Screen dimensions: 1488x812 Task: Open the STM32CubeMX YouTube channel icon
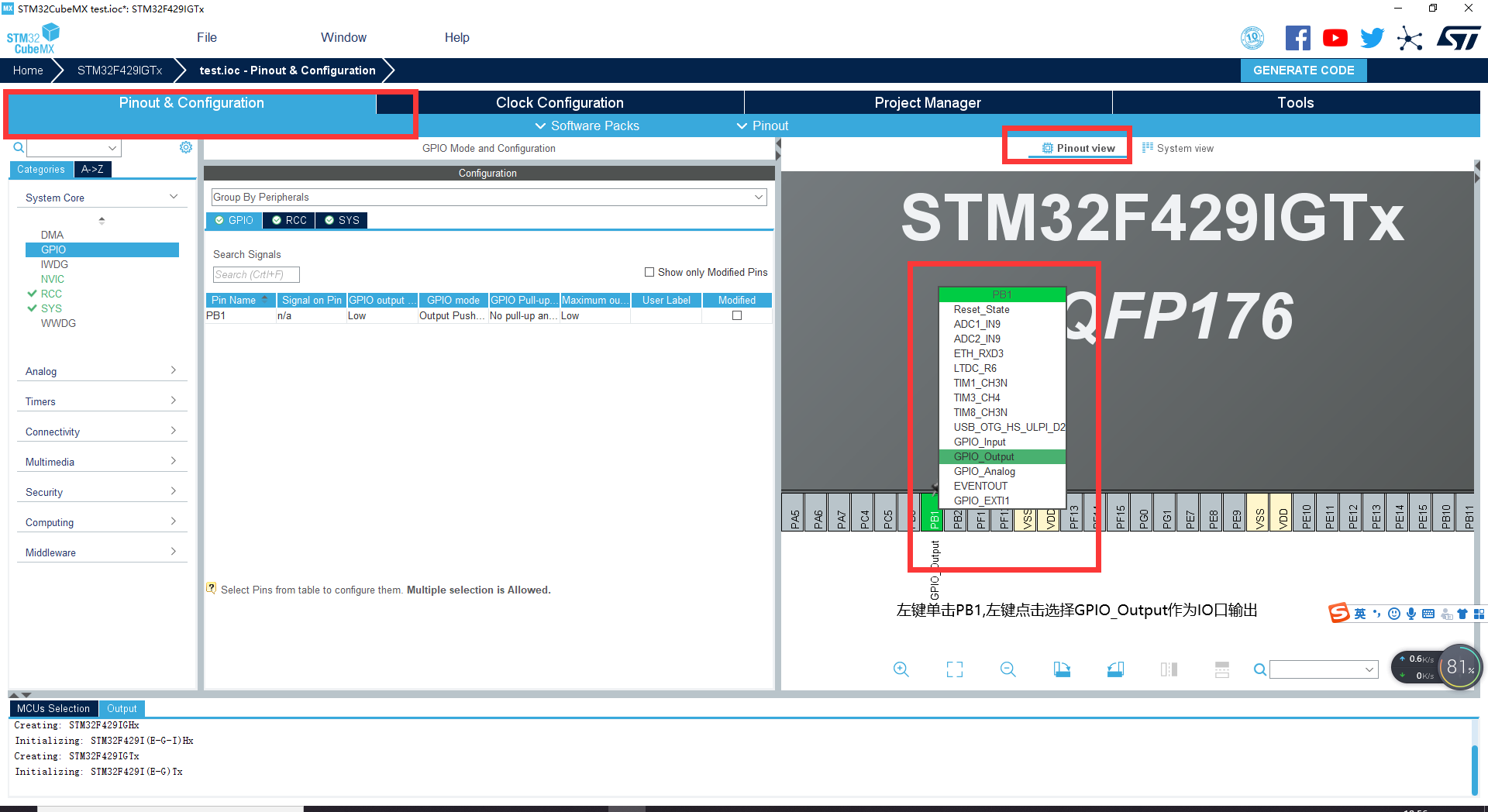1335,37
